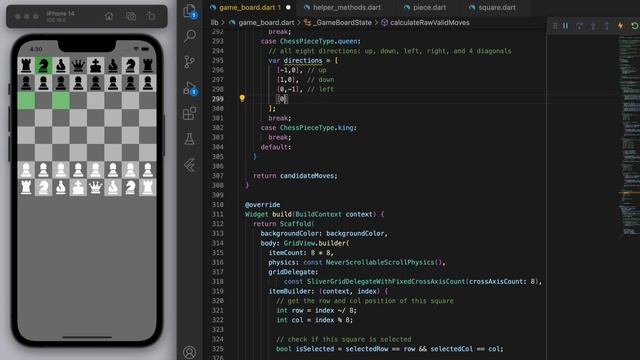Image resolution: width=640 pixels, height=360 pixels.
Task: Click 'ChessPieceType.king' on line 302
Action: 317,128
